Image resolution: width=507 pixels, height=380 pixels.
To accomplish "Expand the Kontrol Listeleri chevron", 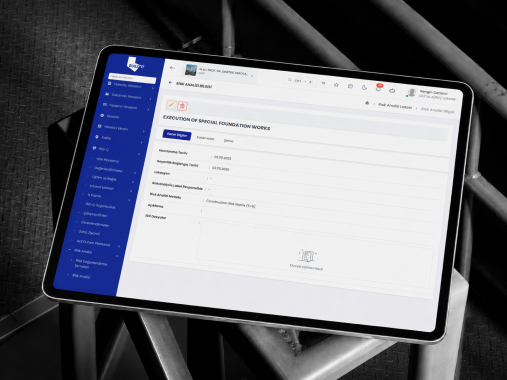I will click(x=131, y=191).
